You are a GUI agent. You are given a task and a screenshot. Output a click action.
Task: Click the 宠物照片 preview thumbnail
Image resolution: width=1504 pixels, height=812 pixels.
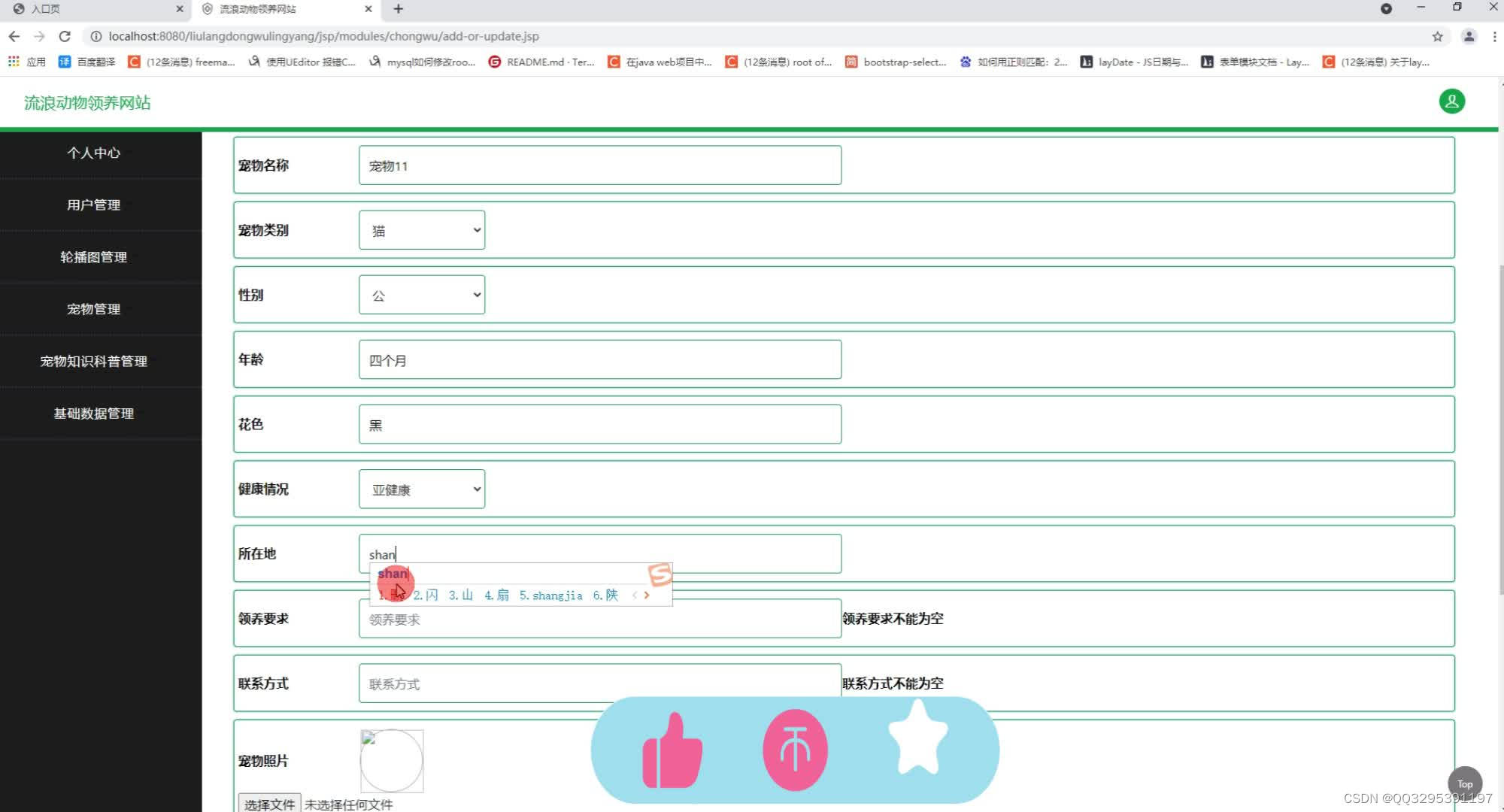click(x=392, y=761)
